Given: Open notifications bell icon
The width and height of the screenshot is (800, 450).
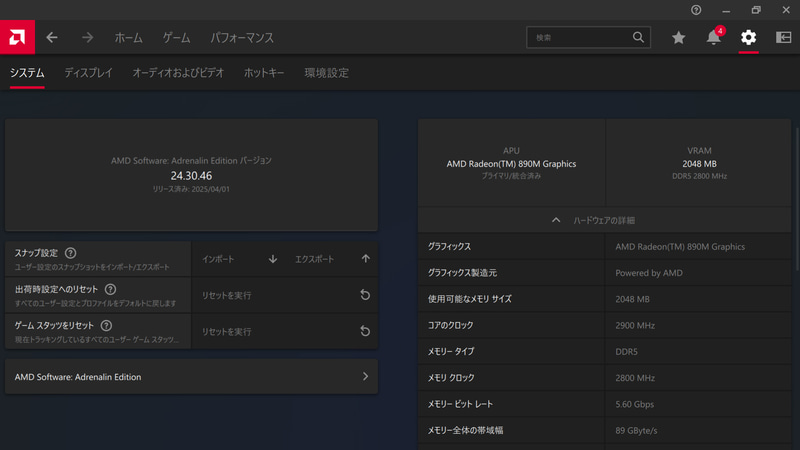Looking at the screenshot, I should tap(714, 37).
